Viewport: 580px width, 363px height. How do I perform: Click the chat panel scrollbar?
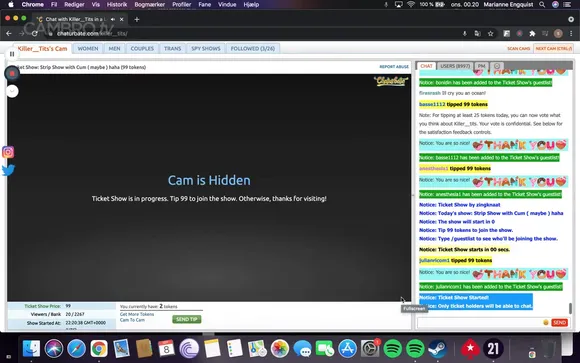coord(570,308)
